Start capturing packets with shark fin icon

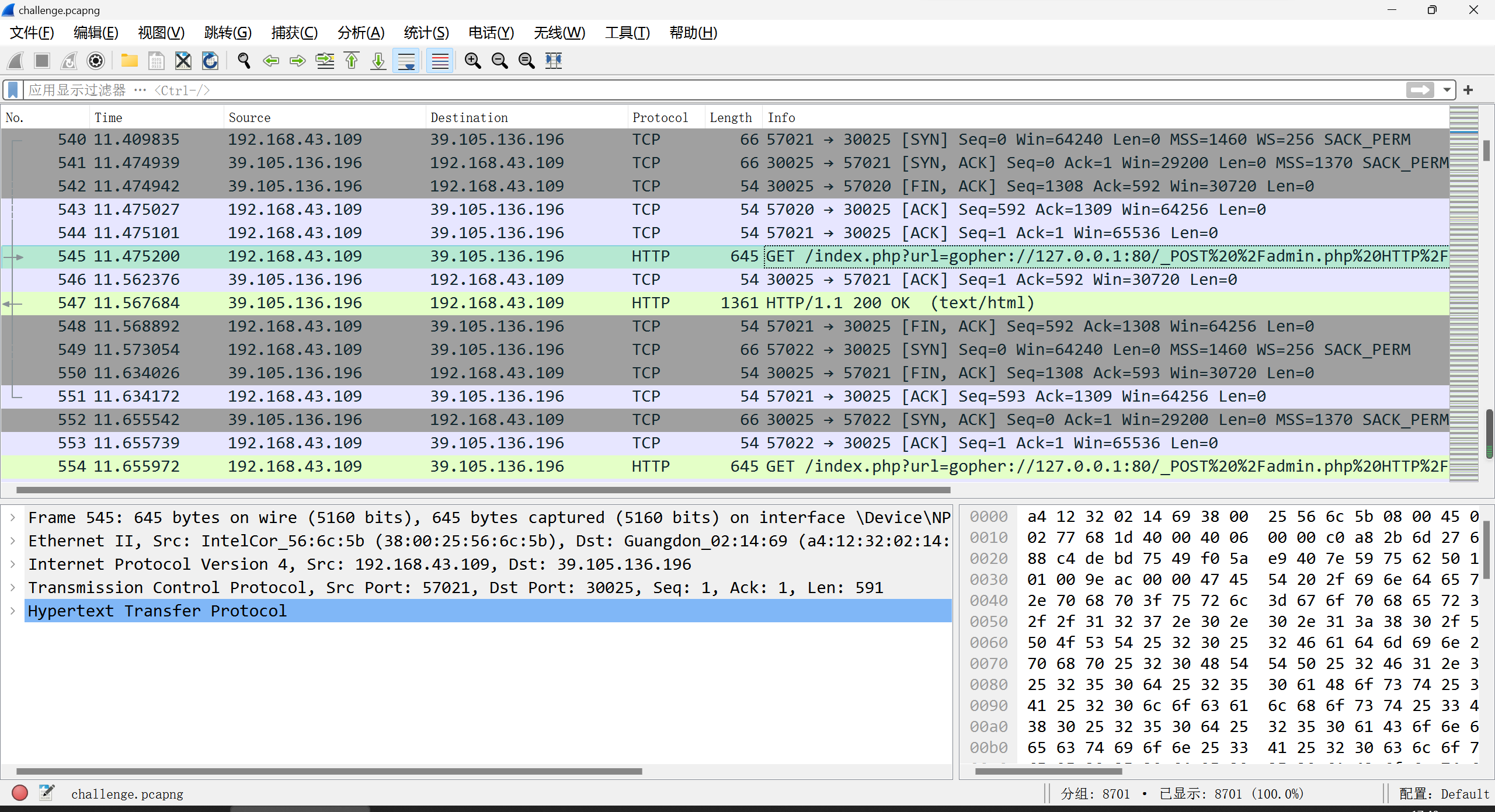(x=16, y=61)
